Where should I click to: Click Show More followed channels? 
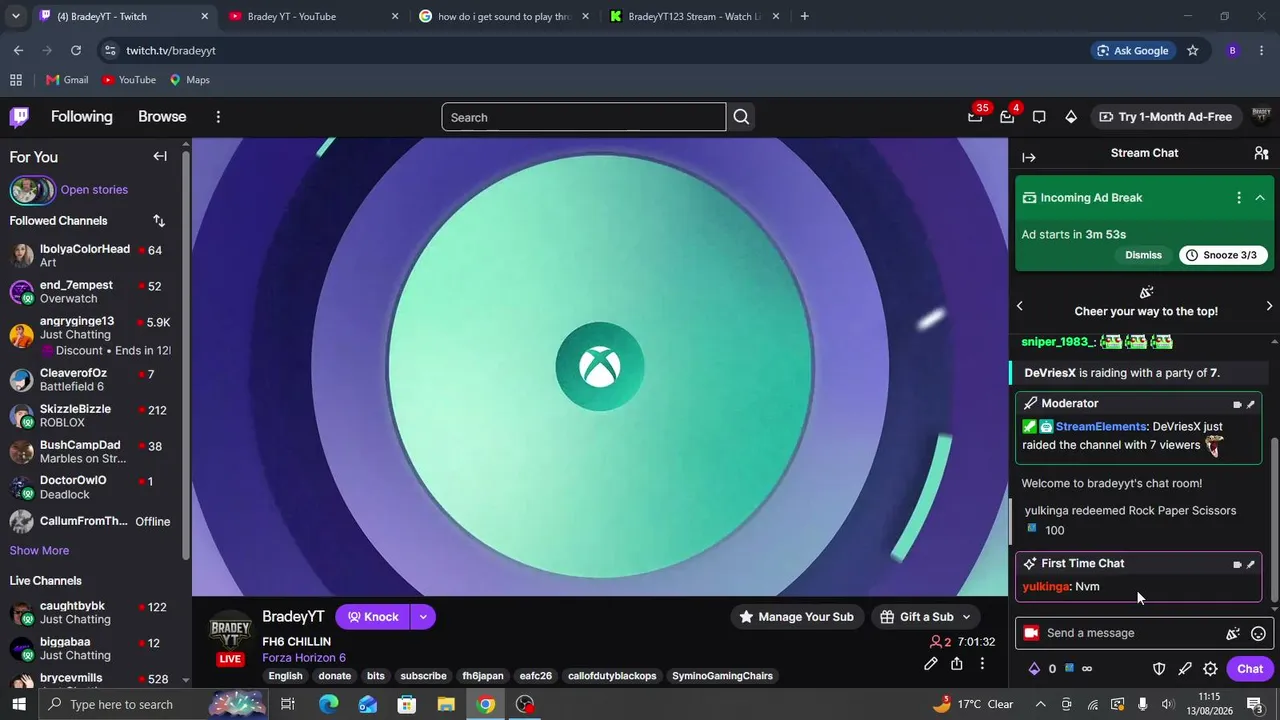[x=39, y=551]
